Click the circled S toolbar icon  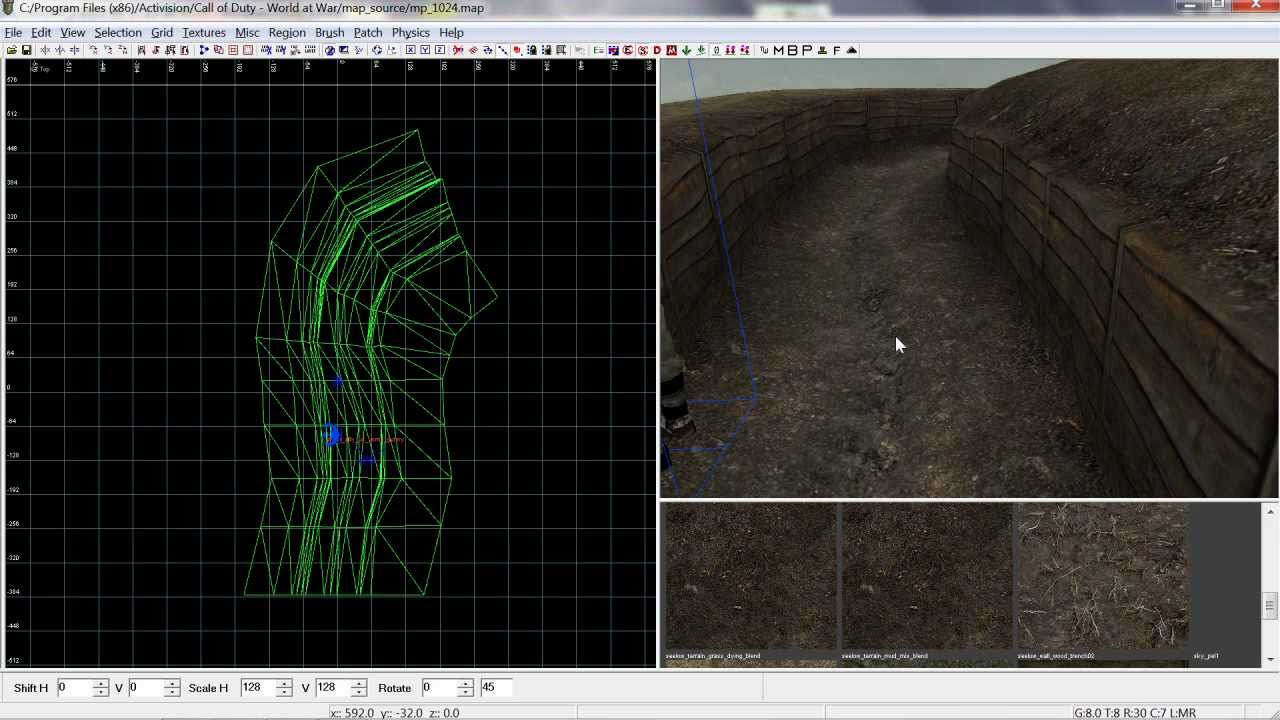tap(642, 50)
